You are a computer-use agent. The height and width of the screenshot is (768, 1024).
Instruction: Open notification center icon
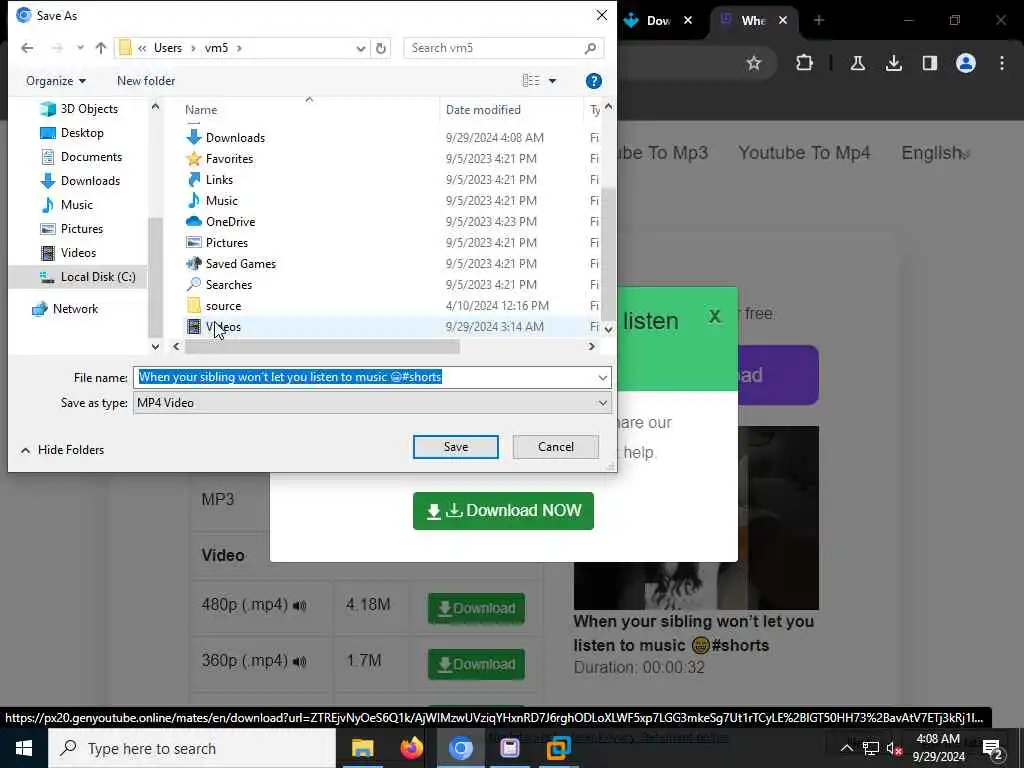[992, 749]
